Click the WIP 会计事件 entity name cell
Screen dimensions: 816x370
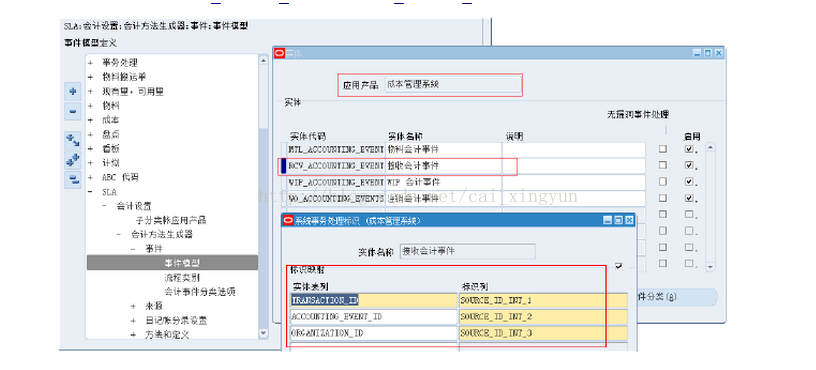[443, 182]
